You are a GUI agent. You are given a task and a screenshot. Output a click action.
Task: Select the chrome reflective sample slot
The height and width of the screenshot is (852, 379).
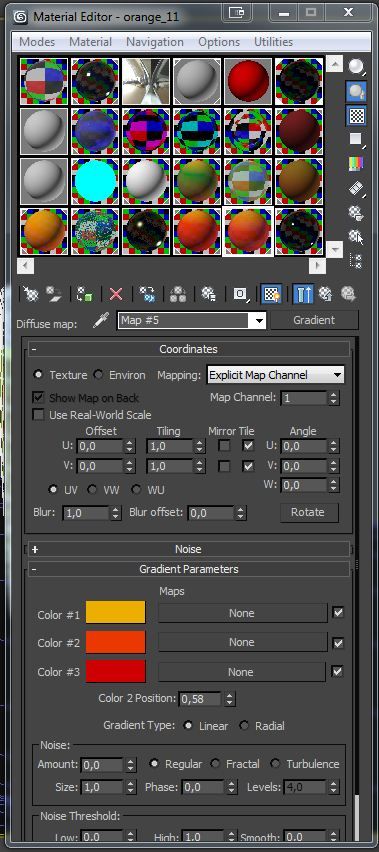(146, 81)
